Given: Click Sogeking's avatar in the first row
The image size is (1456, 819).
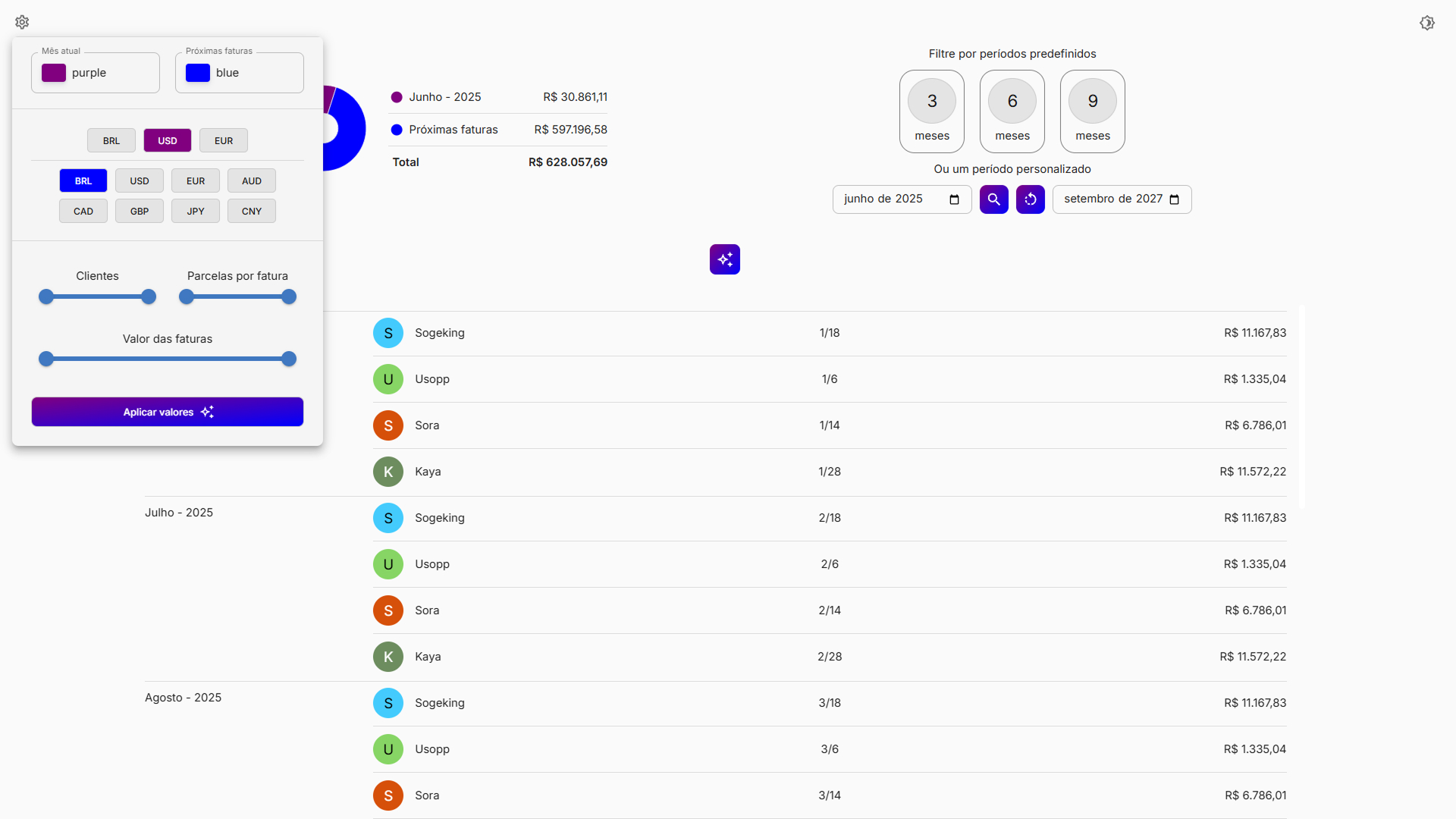Looking at the screenshot, I should tap(388, 333).
